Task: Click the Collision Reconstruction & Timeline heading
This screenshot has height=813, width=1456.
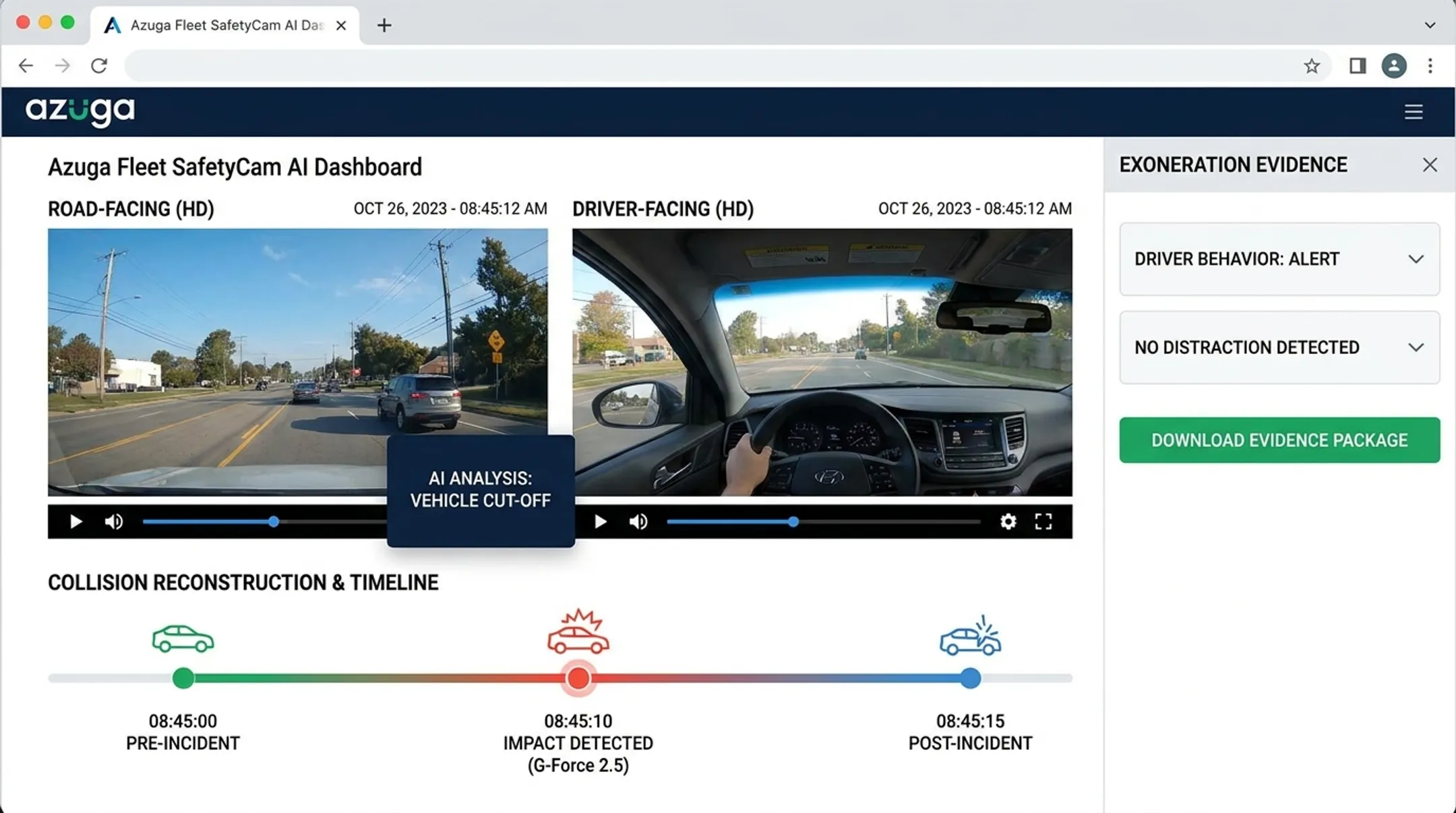Action: (243, 582)
